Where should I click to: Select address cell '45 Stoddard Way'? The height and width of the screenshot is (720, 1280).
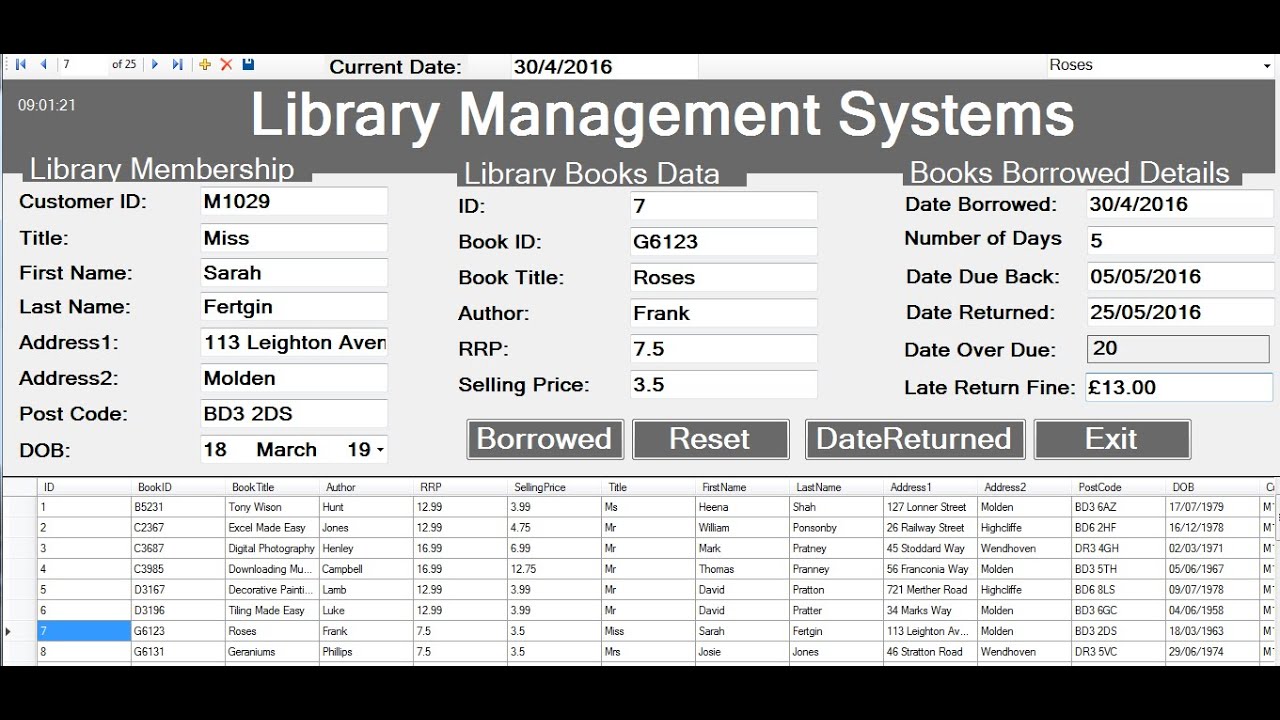click(x=930, y=548)
